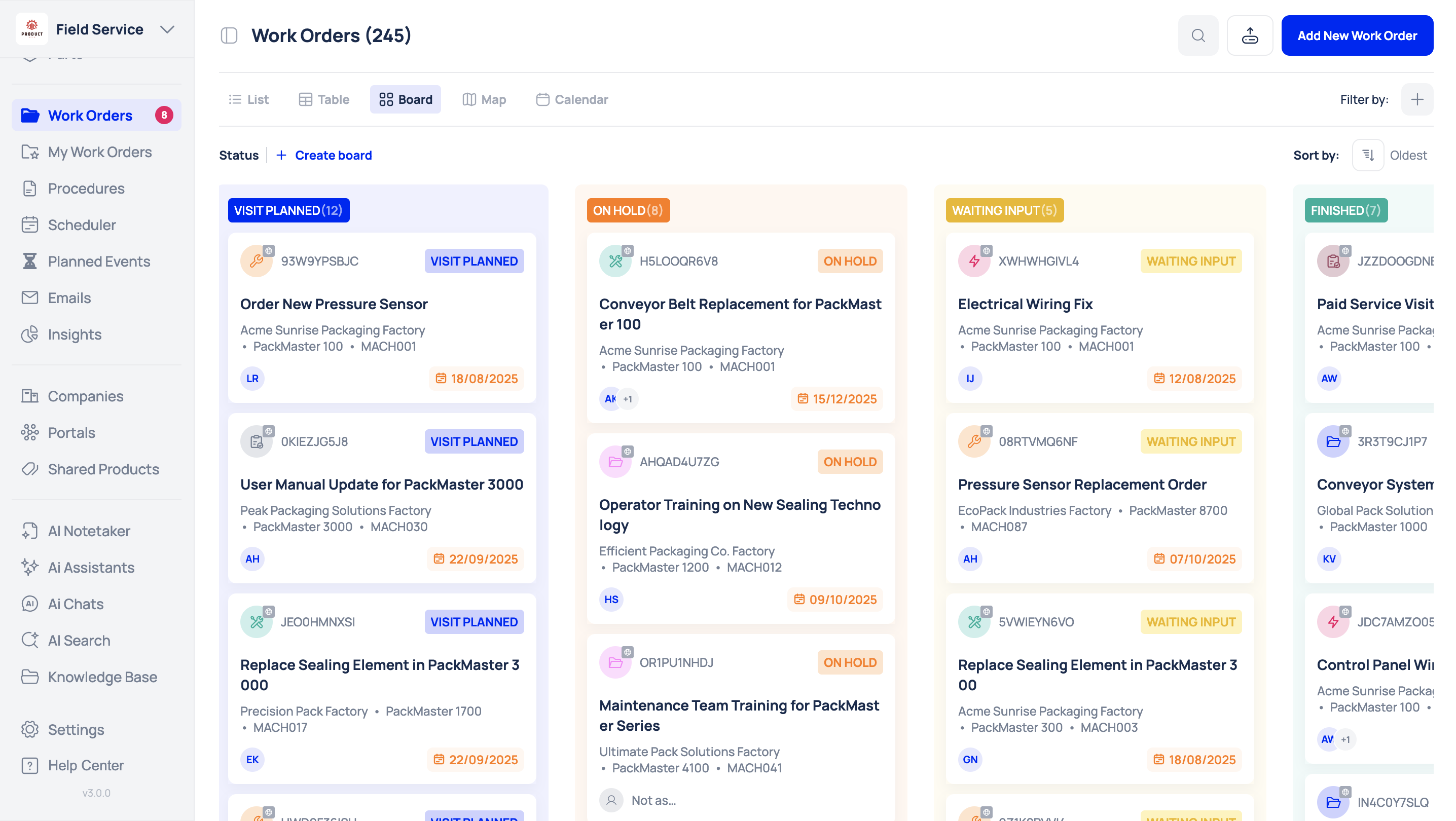Toggle sort order to Oldest
The width and height of the screenshot is (1456, 821).
[1367, 155]
